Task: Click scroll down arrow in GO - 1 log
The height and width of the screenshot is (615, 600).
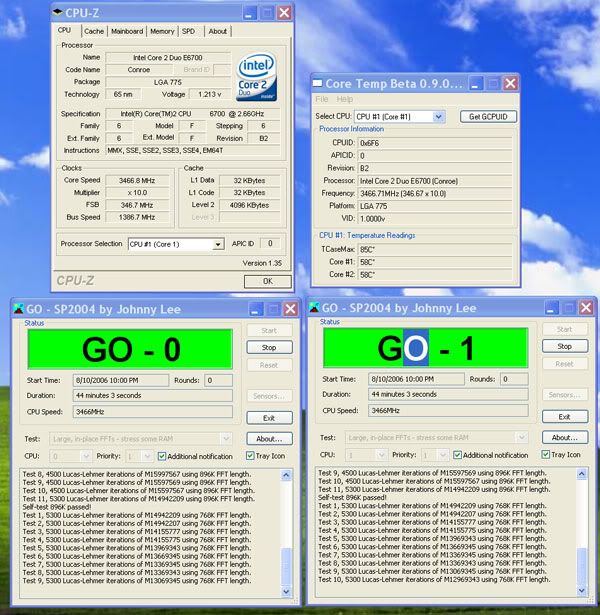Action: [582, 590]
